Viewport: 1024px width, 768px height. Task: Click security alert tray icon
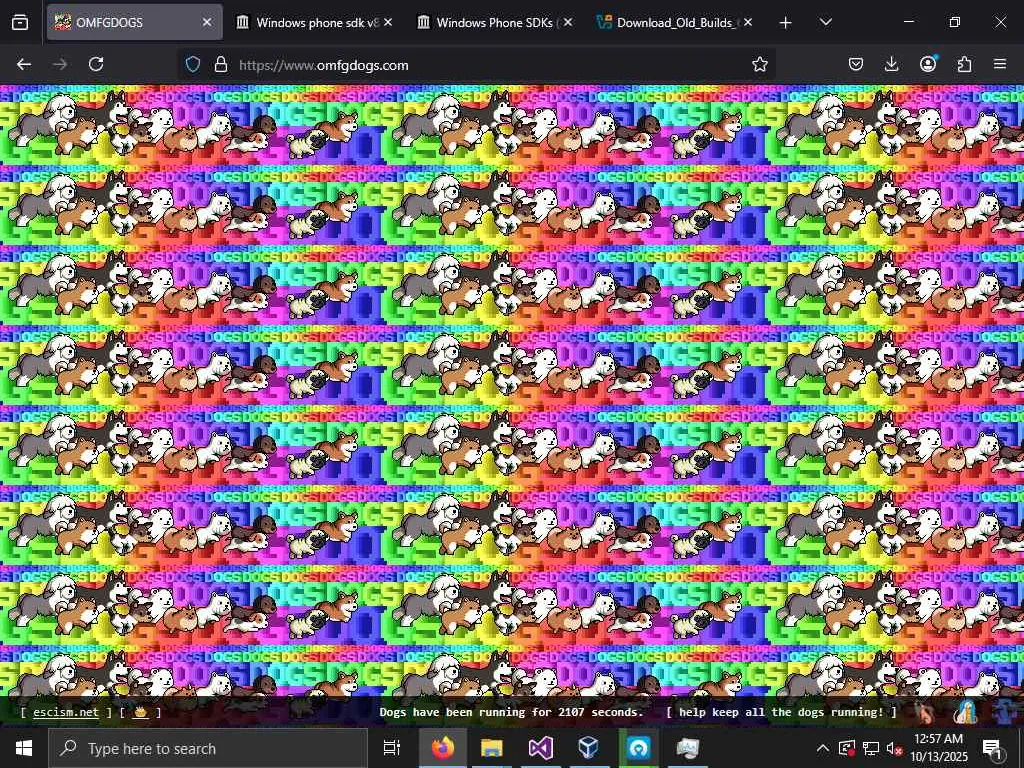(x=847, y=748)
